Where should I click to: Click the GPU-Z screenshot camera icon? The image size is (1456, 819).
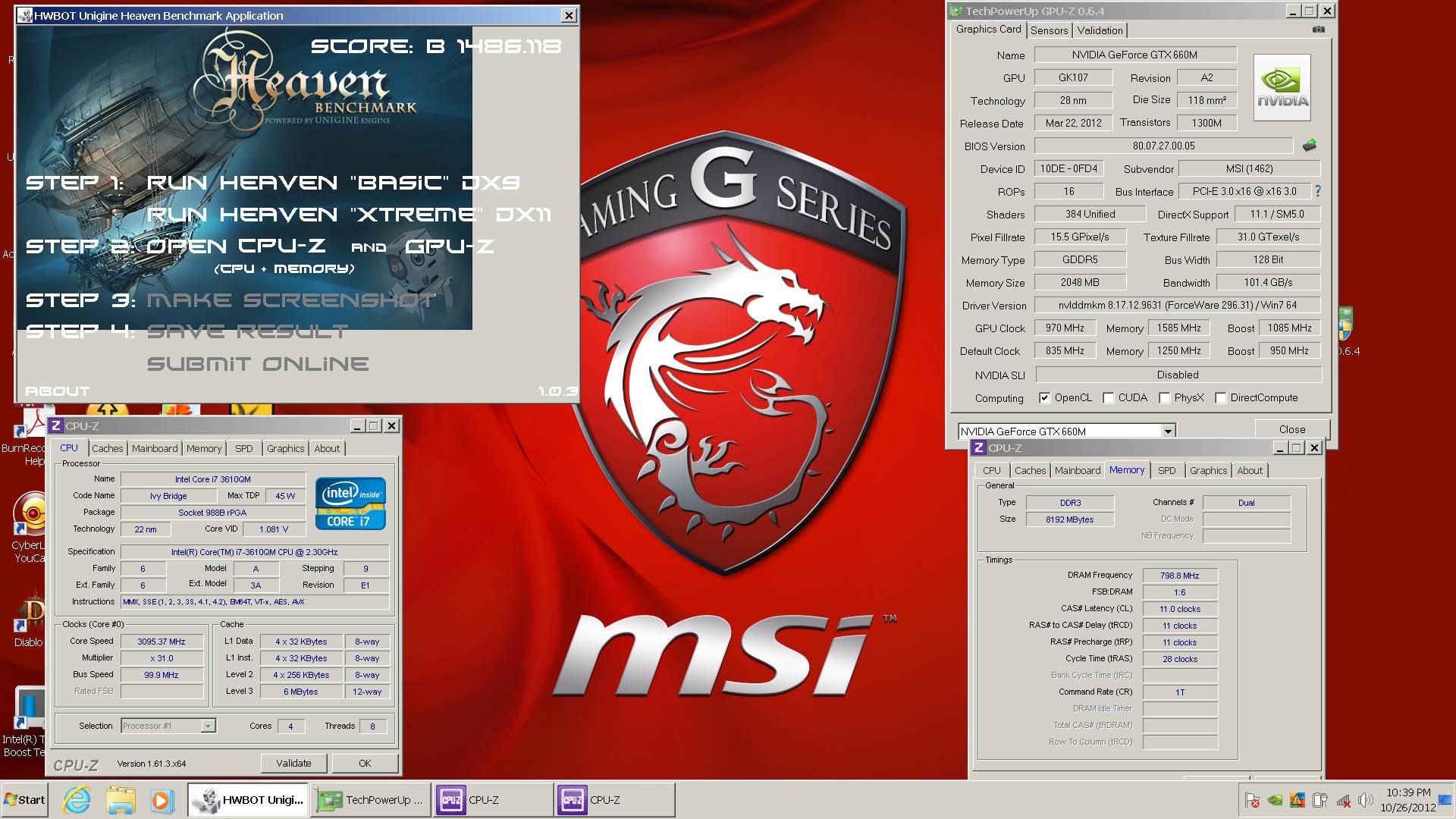tap(1319, 30)
